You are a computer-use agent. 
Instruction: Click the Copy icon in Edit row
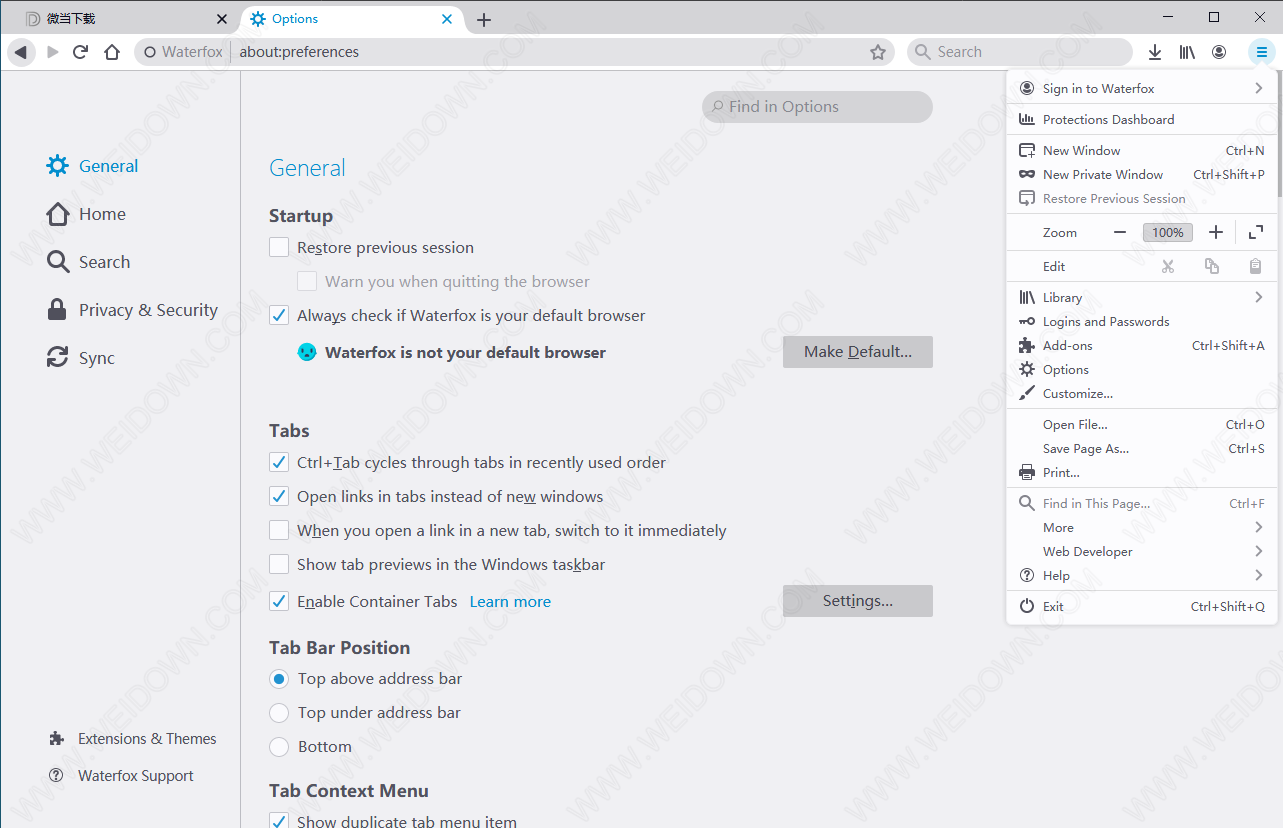(1212, 266)
